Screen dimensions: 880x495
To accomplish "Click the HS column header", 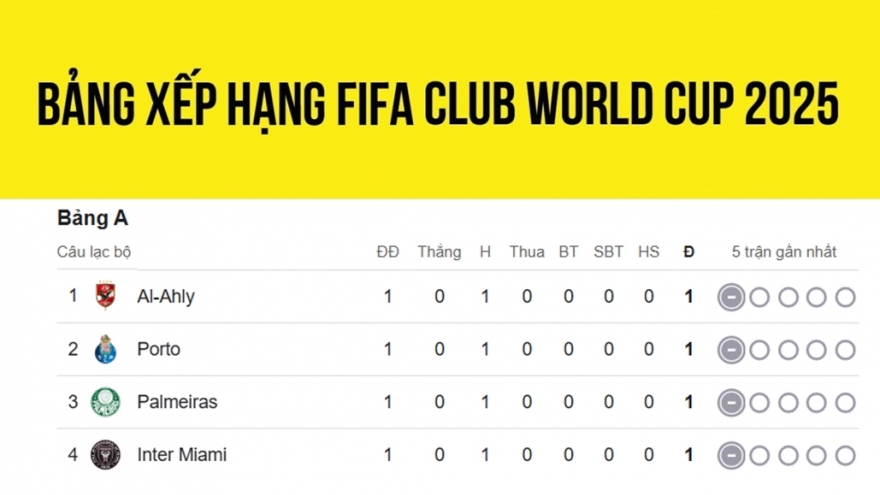I will click(649, 252).
